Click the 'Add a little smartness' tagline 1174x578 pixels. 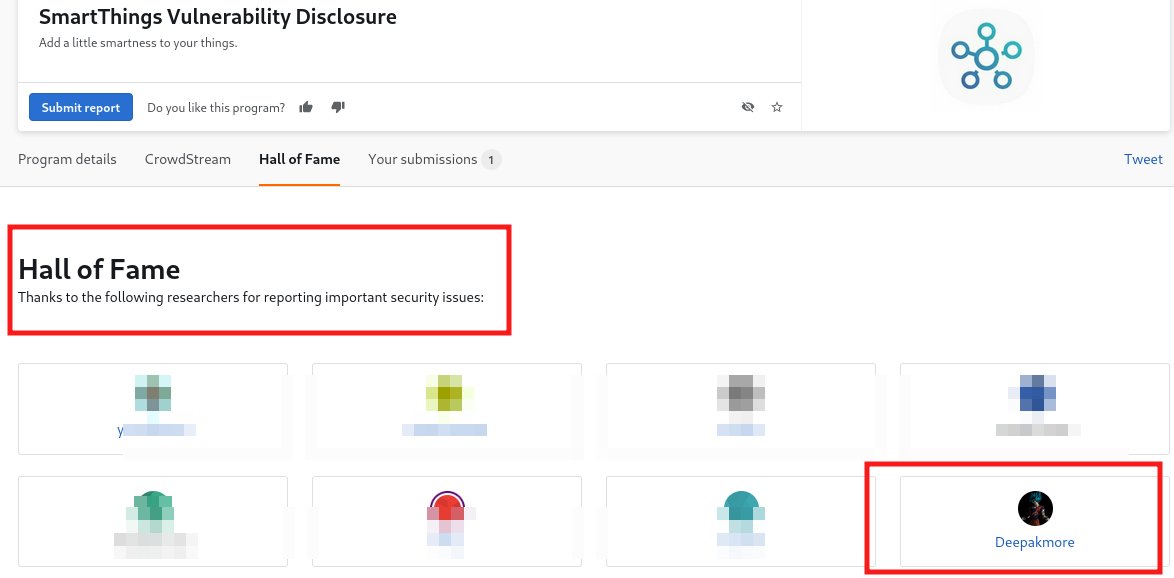click(x=138, y=43)
